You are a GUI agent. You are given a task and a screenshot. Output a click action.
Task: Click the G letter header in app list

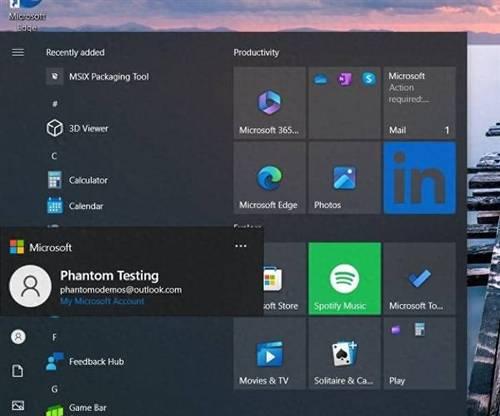coord(54,389)
